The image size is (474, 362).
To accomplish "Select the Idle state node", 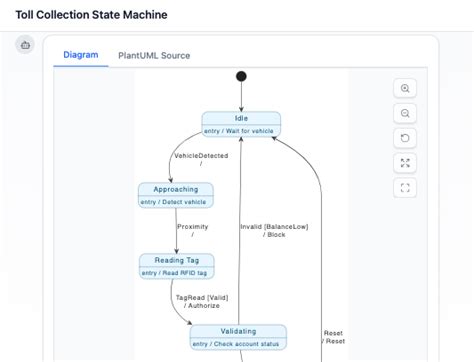I will [241, 124].
